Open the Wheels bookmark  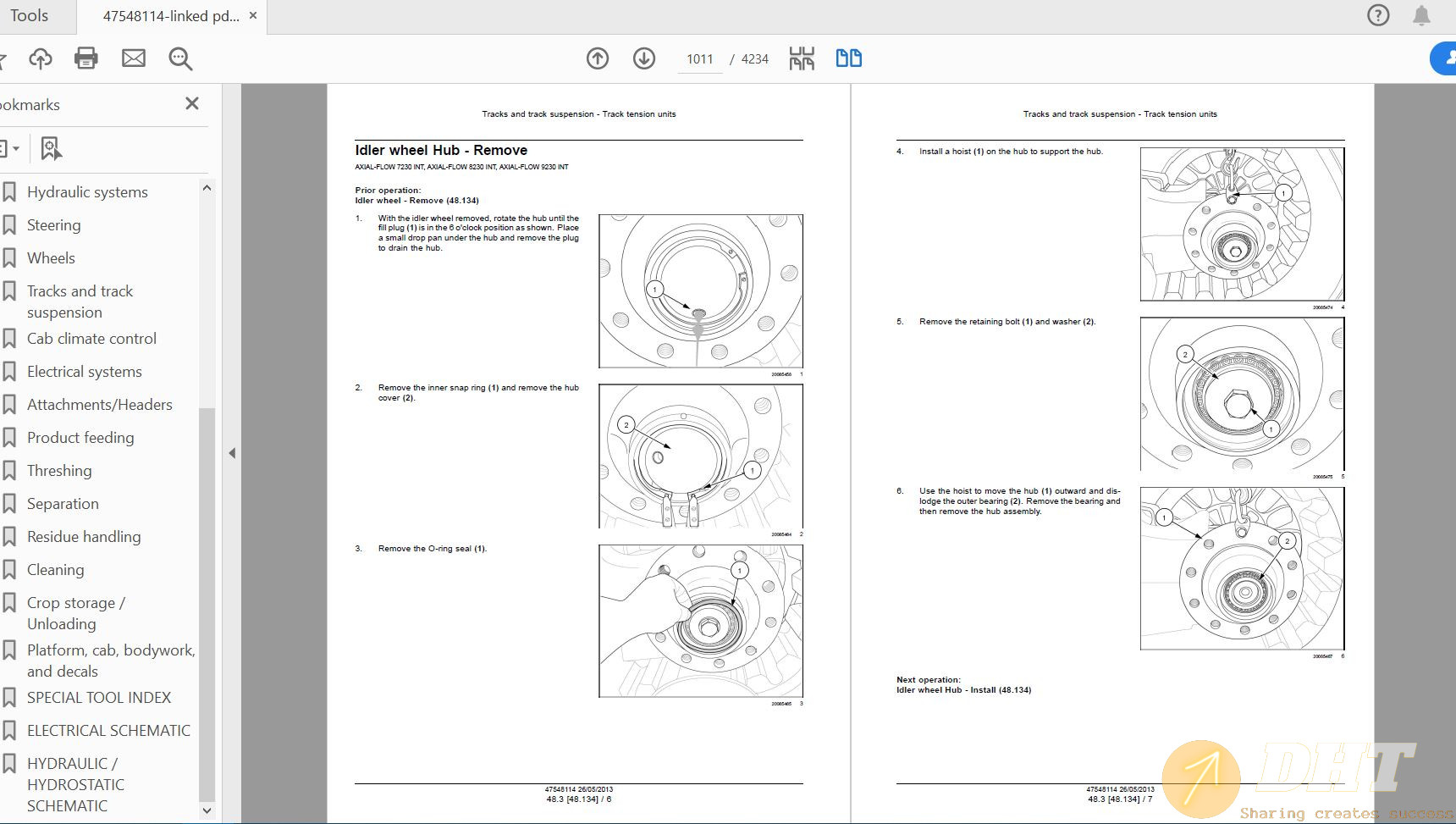pos(51,258)
